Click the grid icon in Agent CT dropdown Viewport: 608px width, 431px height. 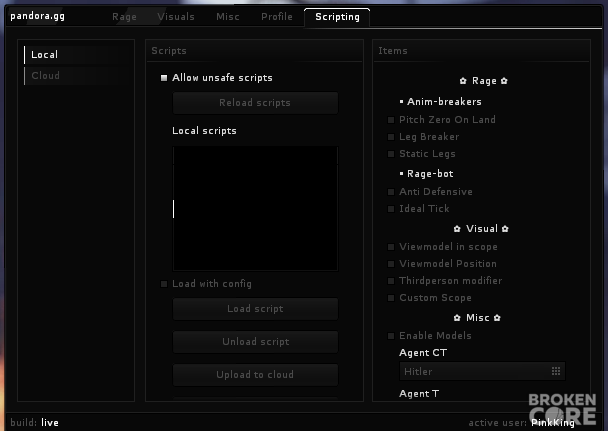click(x=556, y=372)
